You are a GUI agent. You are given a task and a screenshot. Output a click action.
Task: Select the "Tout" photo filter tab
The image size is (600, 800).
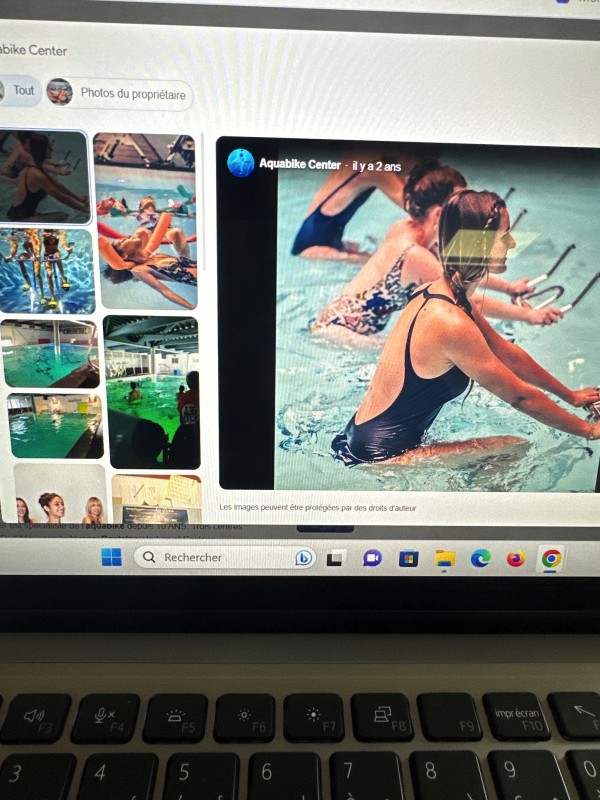pyautogui.click(x=22, y=91)
